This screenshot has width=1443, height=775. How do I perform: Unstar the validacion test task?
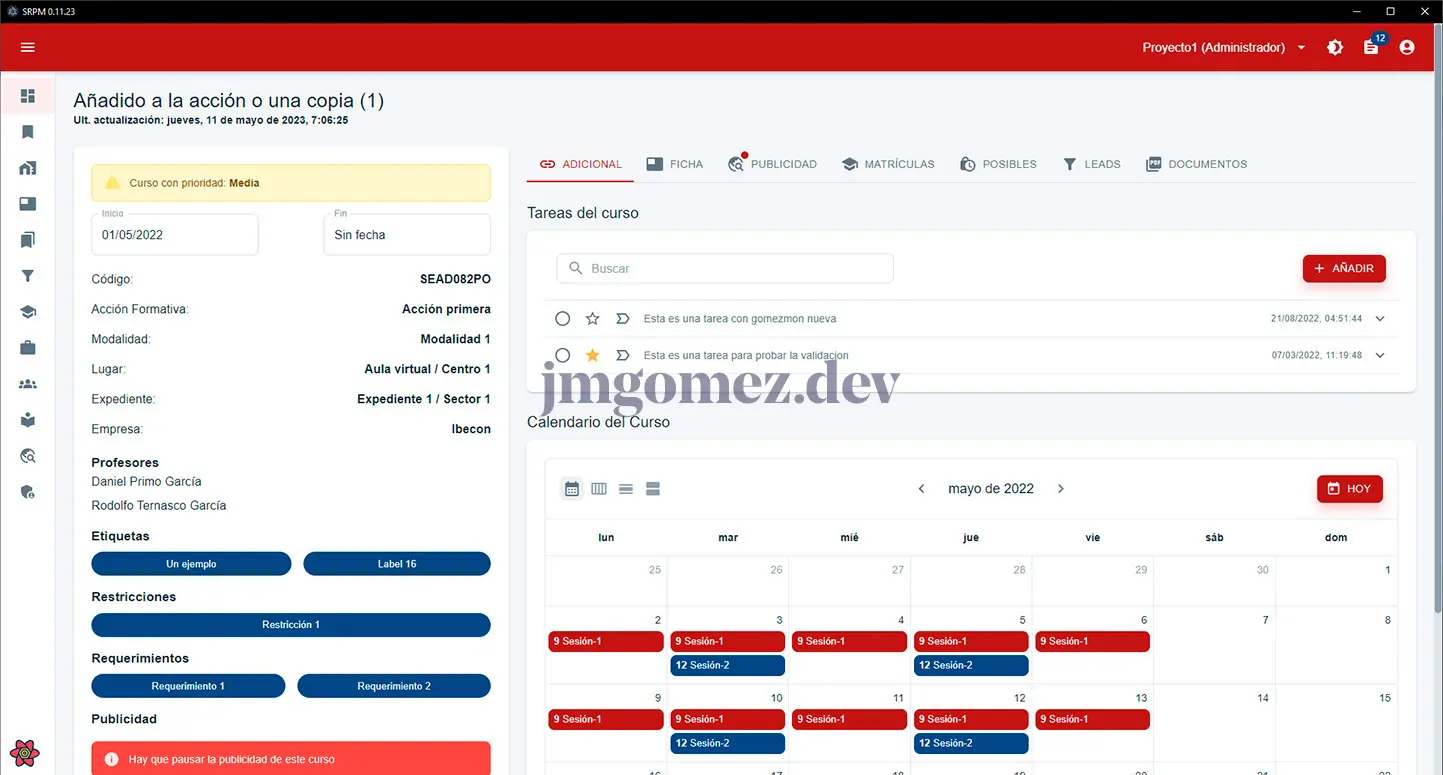pyautogui.click(x=592, y=355)
